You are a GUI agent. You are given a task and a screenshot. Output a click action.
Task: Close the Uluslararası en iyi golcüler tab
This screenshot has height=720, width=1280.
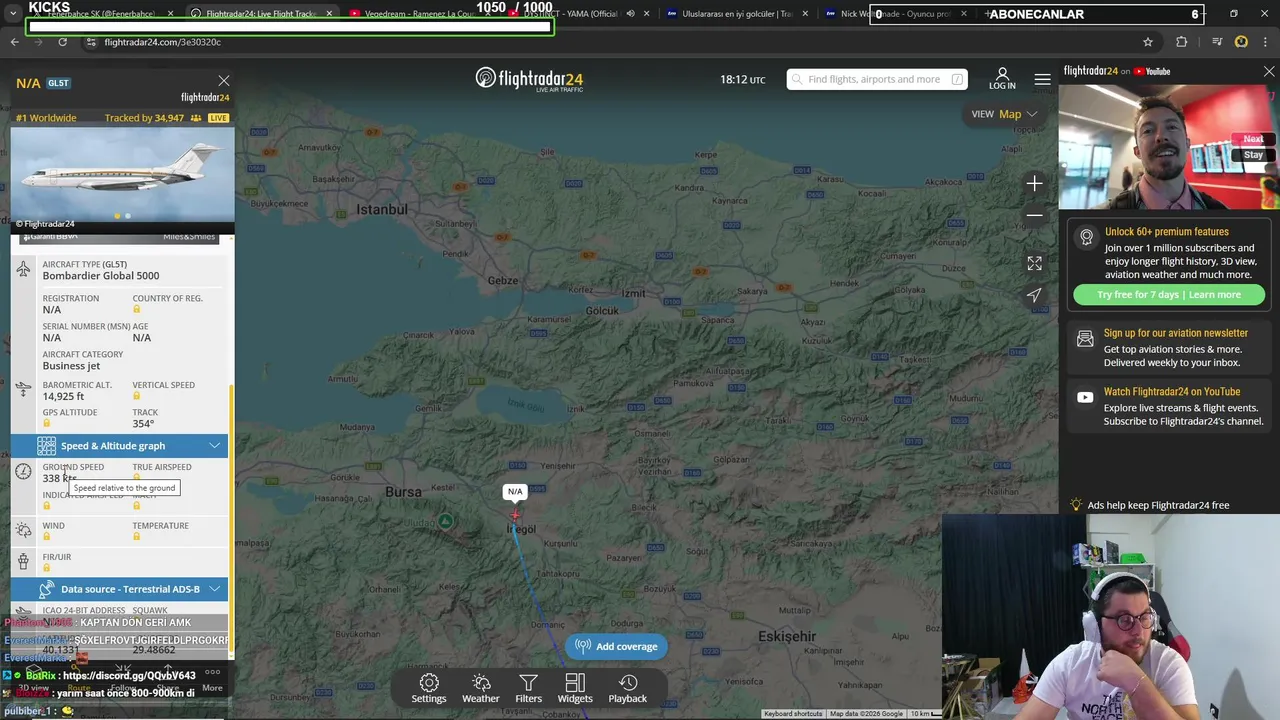click(x=805, y=14)
